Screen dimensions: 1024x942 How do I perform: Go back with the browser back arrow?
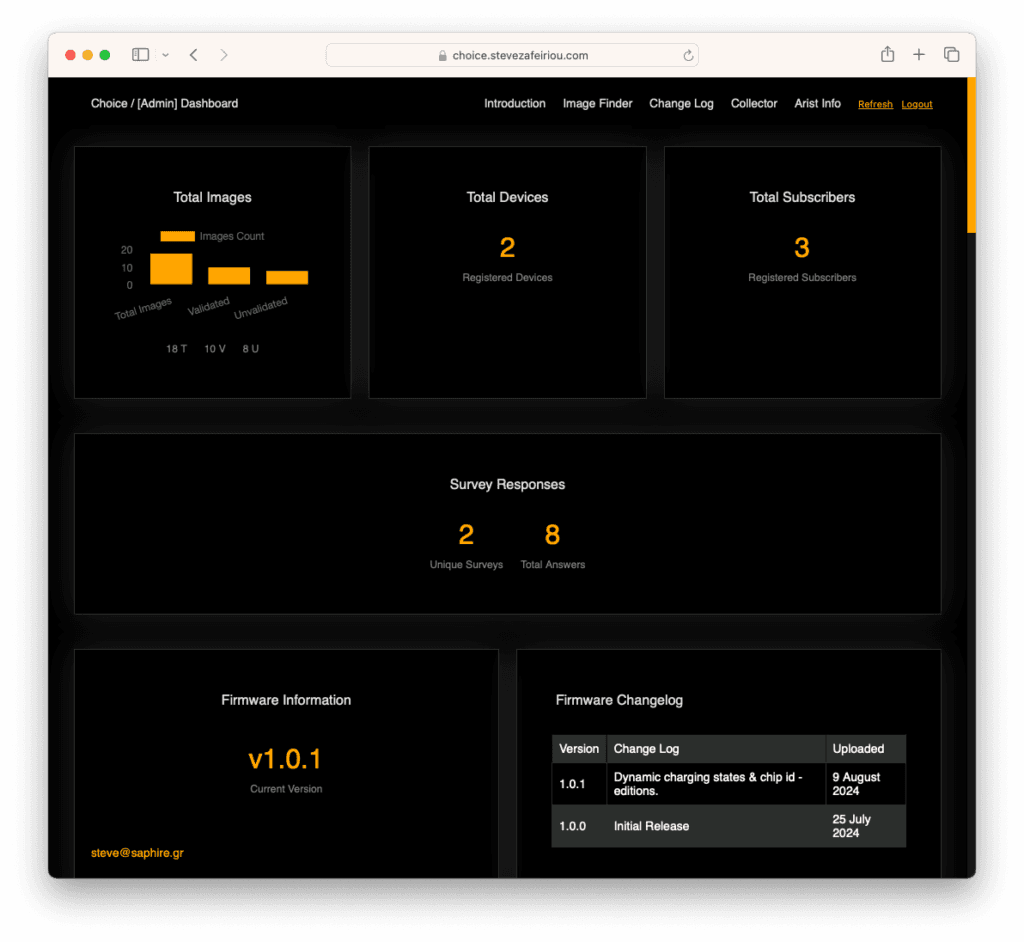[x=193, y=55]
